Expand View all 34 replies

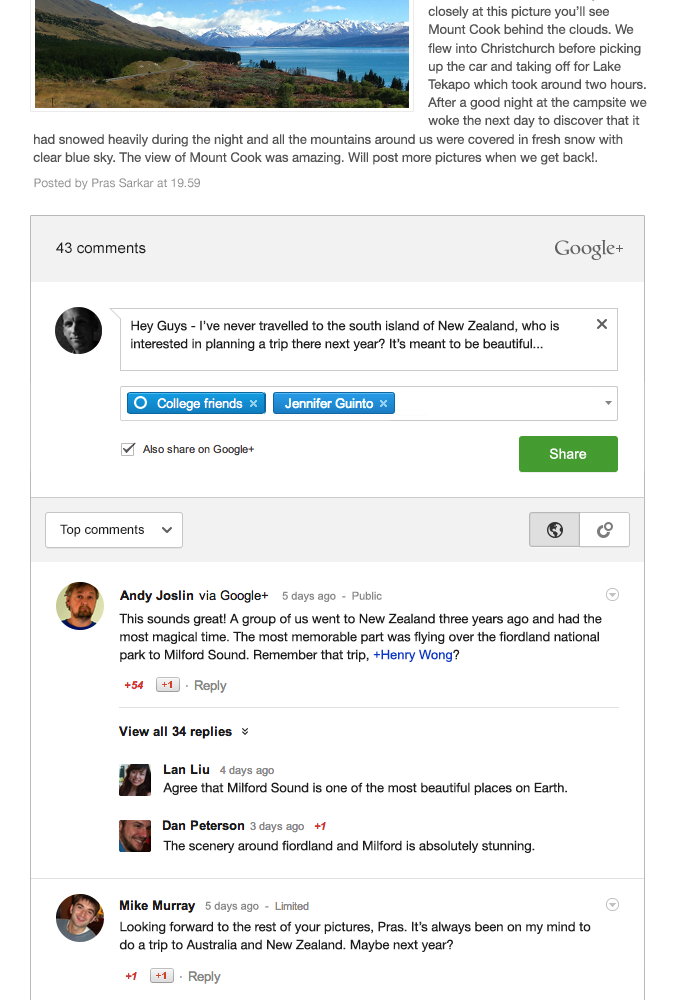[x=184, y=732]
